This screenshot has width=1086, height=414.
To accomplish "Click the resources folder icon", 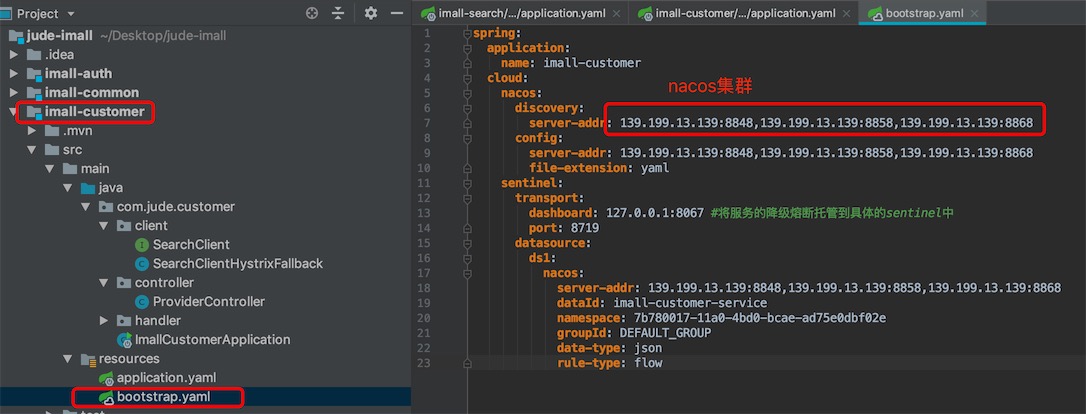I will coord(88,359).
